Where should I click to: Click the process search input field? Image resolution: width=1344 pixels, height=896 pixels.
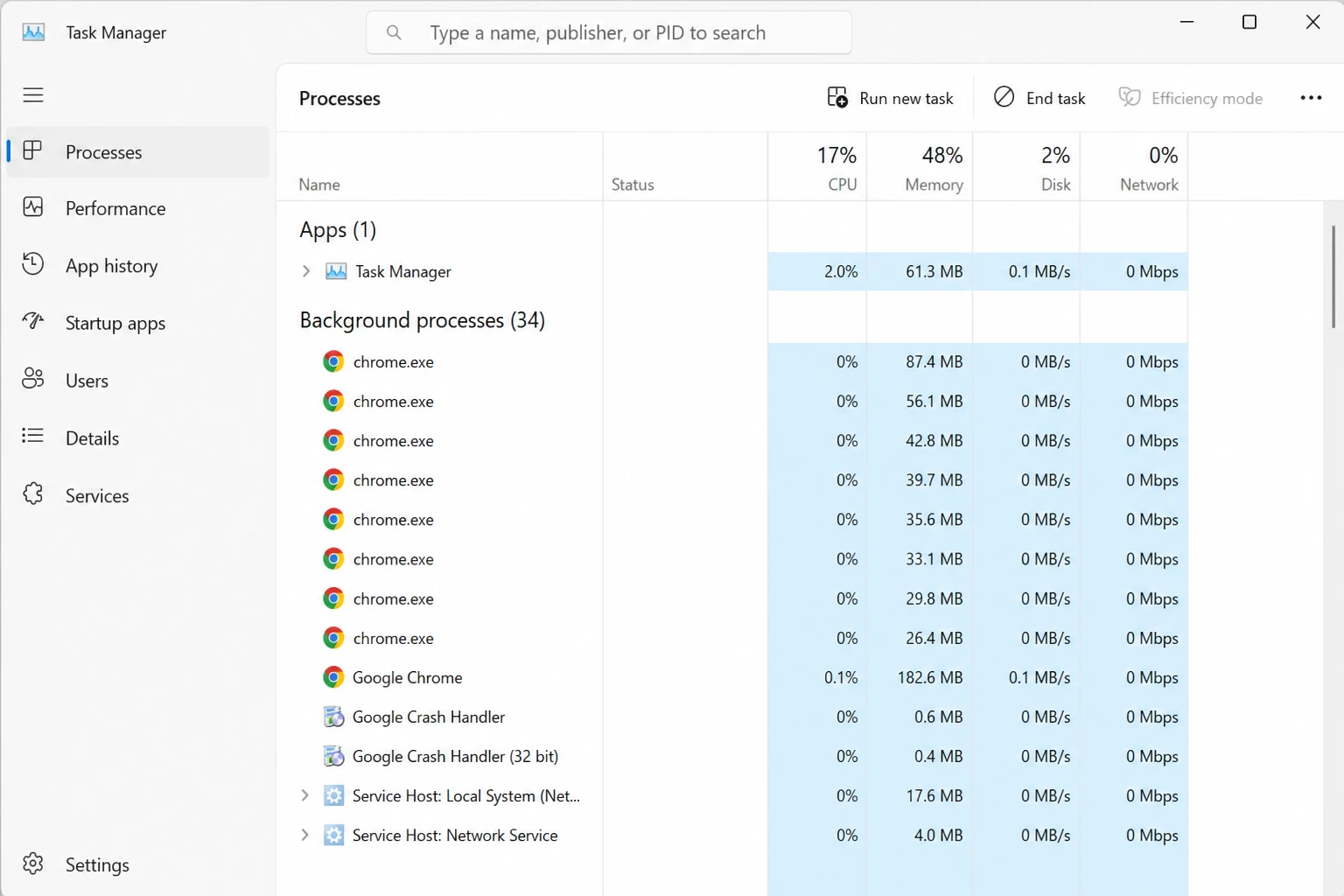[x=609, y=32]
